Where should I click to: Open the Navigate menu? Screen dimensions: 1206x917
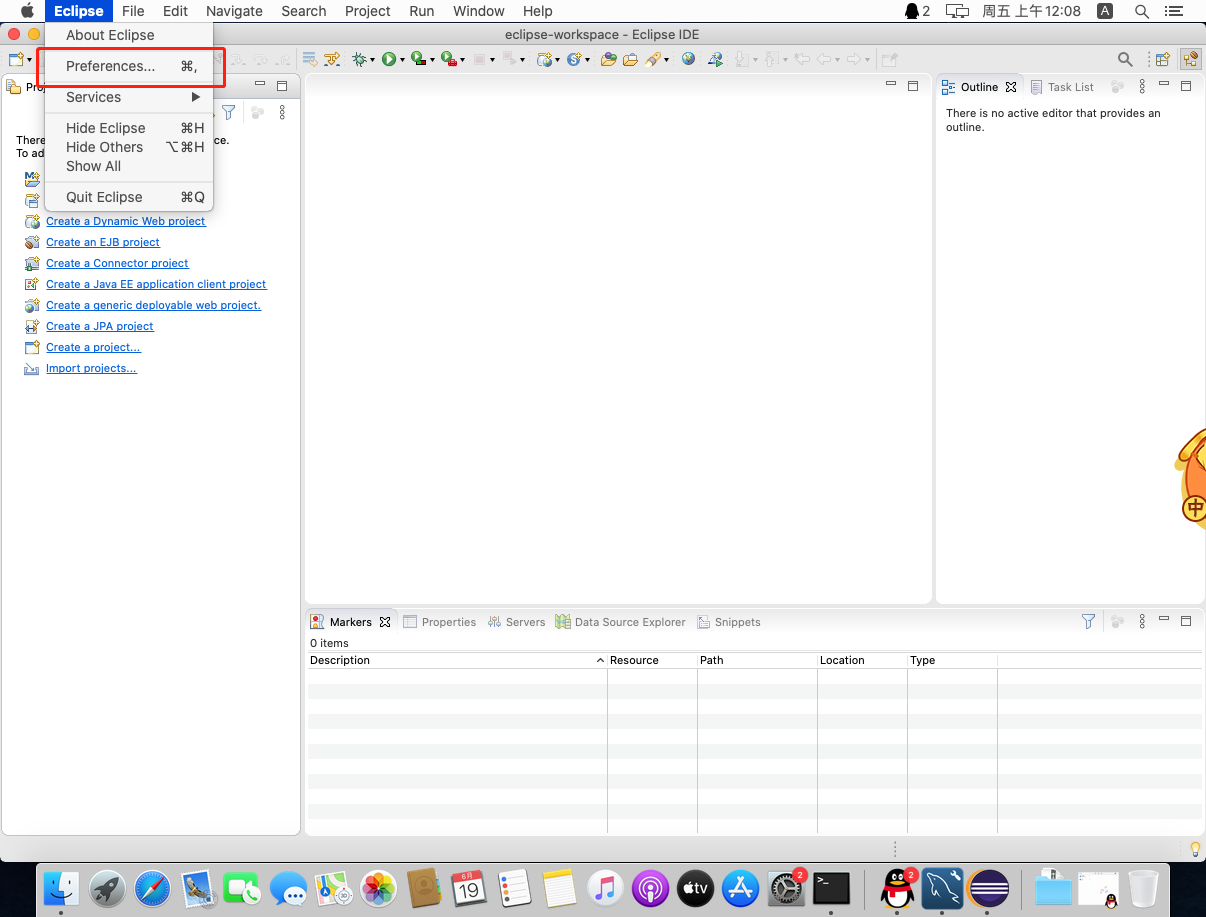[x=234, y=11]
